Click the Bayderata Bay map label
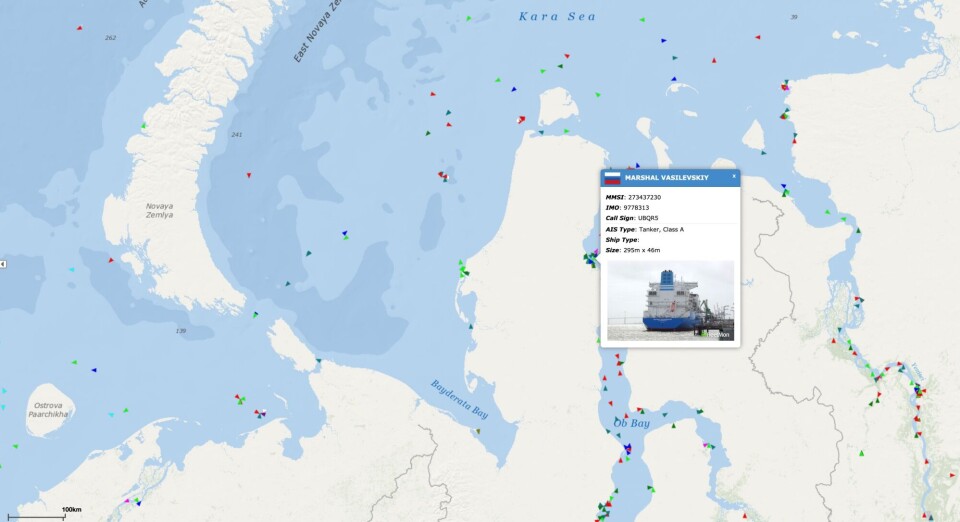 [459, 398]
